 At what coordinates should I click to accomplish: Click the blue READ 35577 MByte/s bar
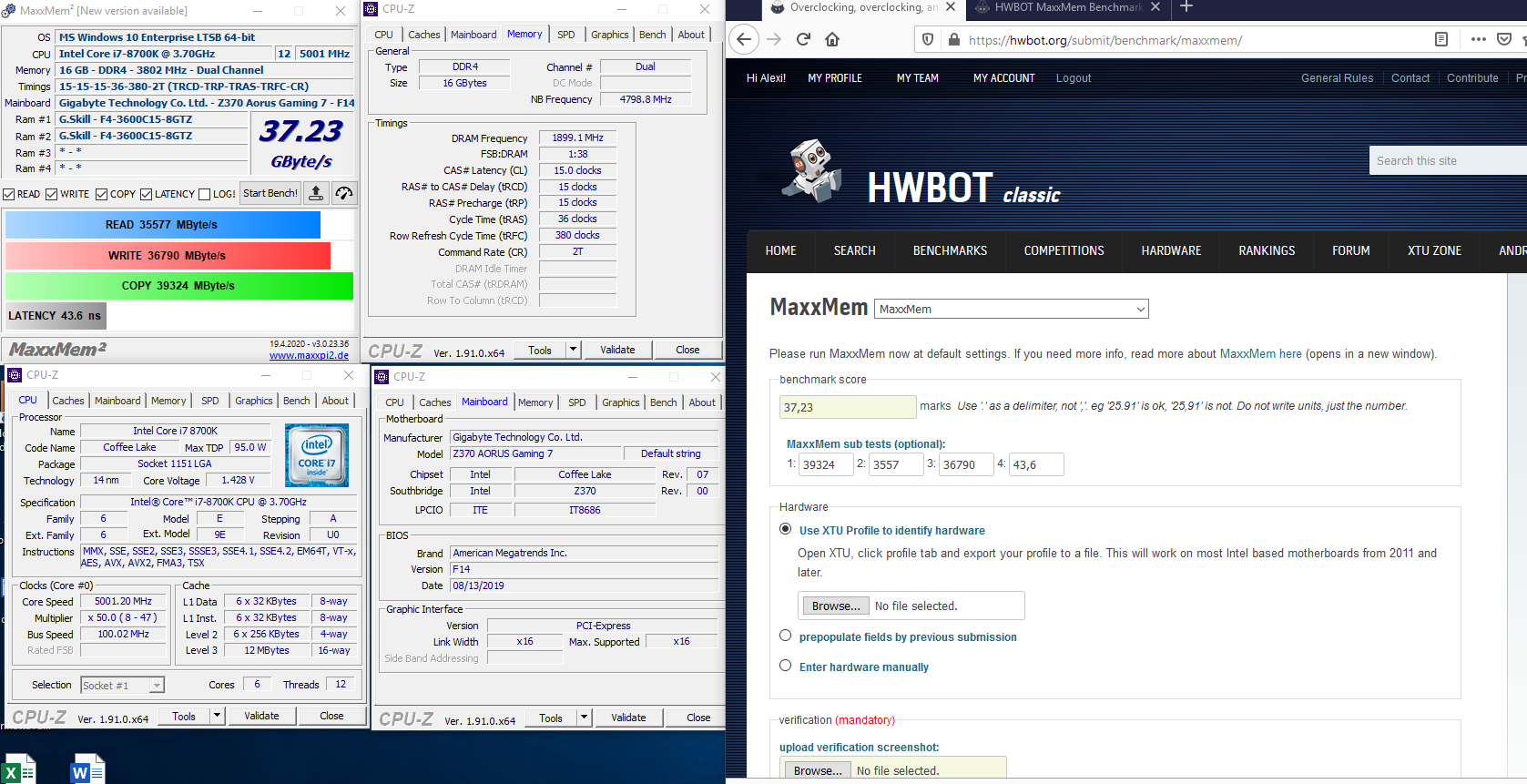[163, 224]
